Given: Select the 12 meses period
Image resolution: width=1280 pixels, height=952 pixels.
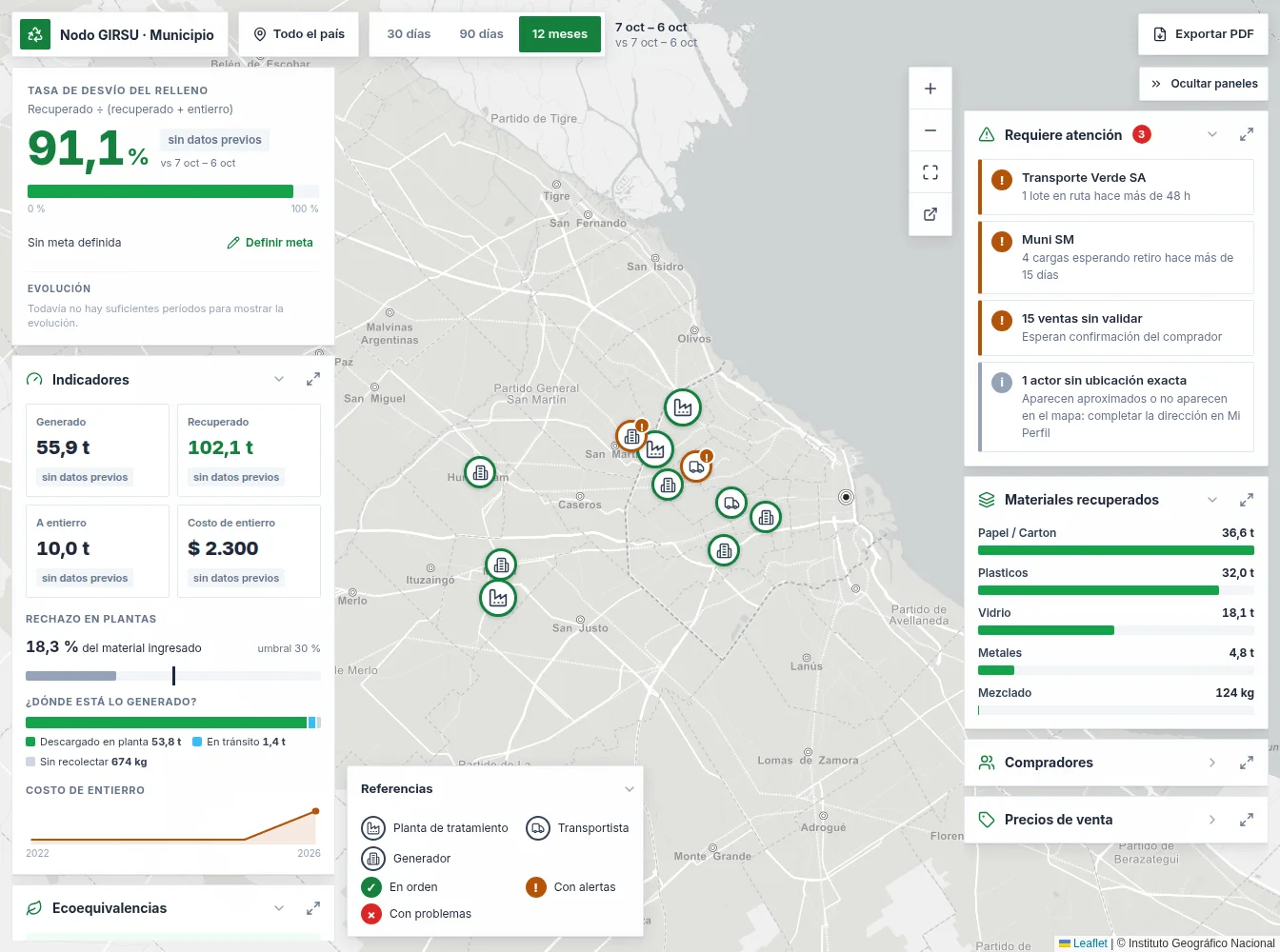Looking at the screenshot, I should (560, 34).
